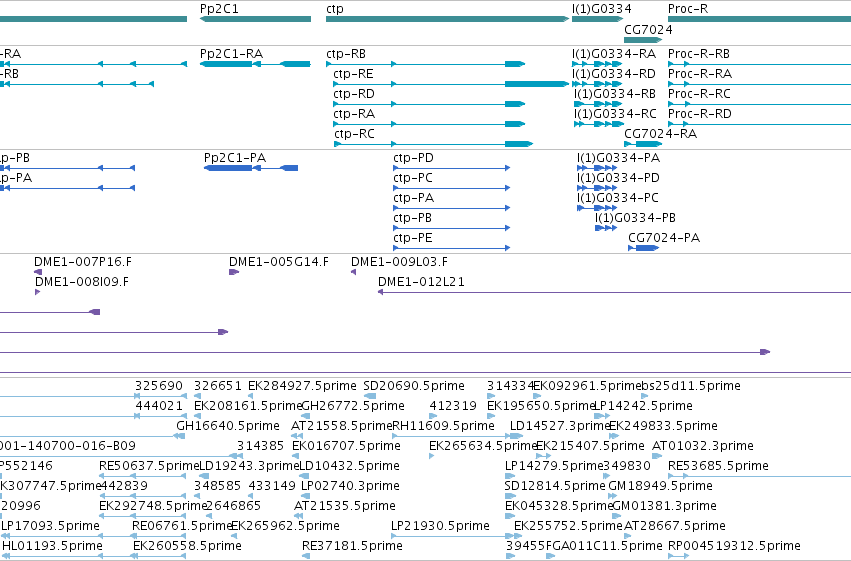Select the Proc-R-RA transcript label
Image resolution: width=851 pixels, height=561 pixels.
coord(700,74)
